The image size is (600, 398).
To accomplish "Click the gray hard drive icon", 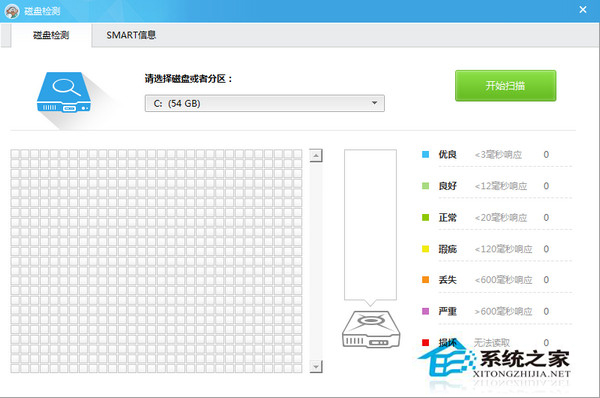I will [371, 329].
